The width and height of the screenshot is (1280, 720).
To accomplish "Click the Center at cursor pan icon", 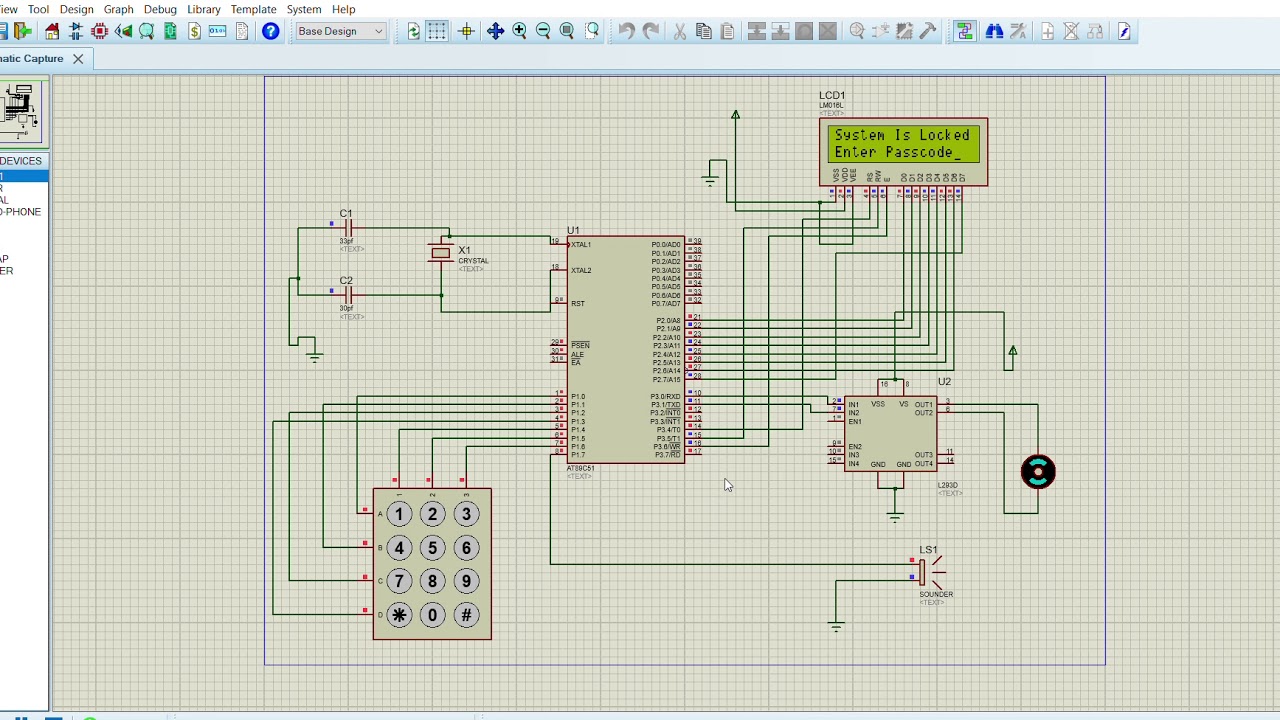I will pyautogui.click(x=495, y=31).
